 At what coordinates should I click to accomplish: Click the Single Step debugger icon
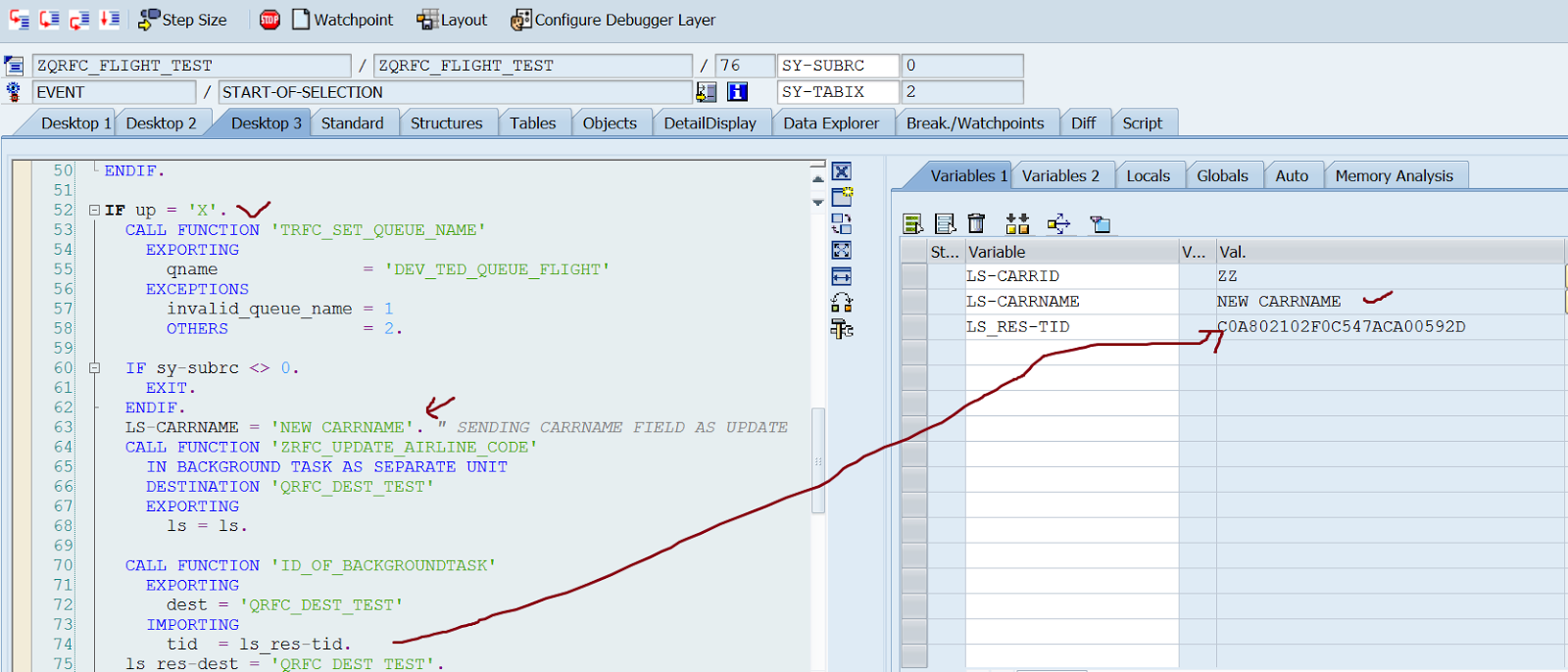point(19,19)
